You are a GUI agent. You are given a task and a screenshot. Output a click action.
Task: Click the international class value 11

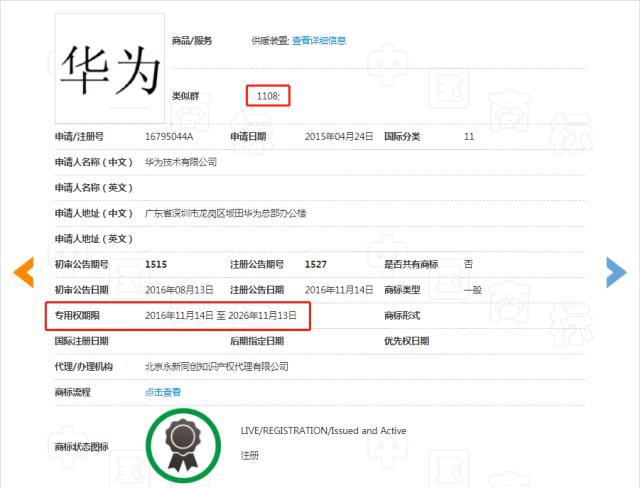click(469, 136)
